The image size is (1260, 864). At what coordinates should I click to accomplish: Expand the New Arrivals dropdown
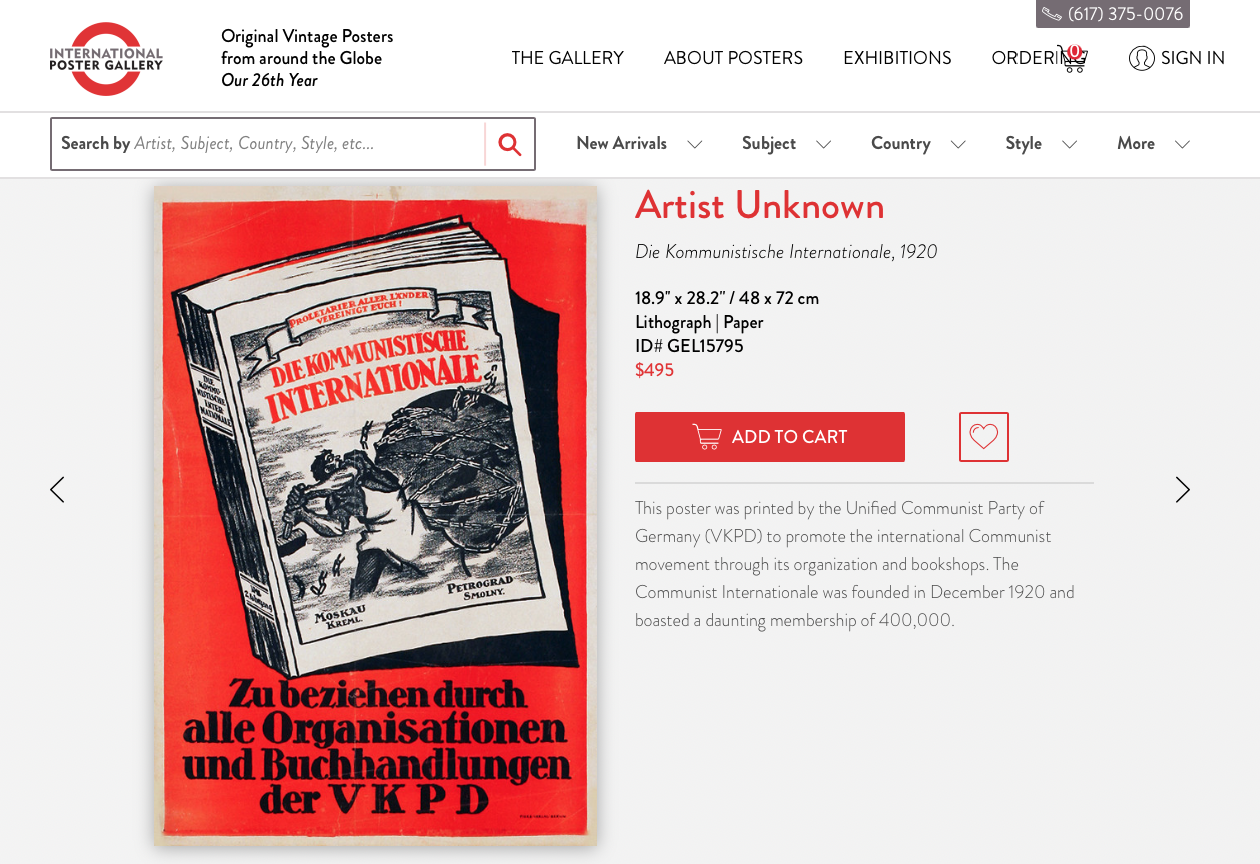click(x=639, y=144)
